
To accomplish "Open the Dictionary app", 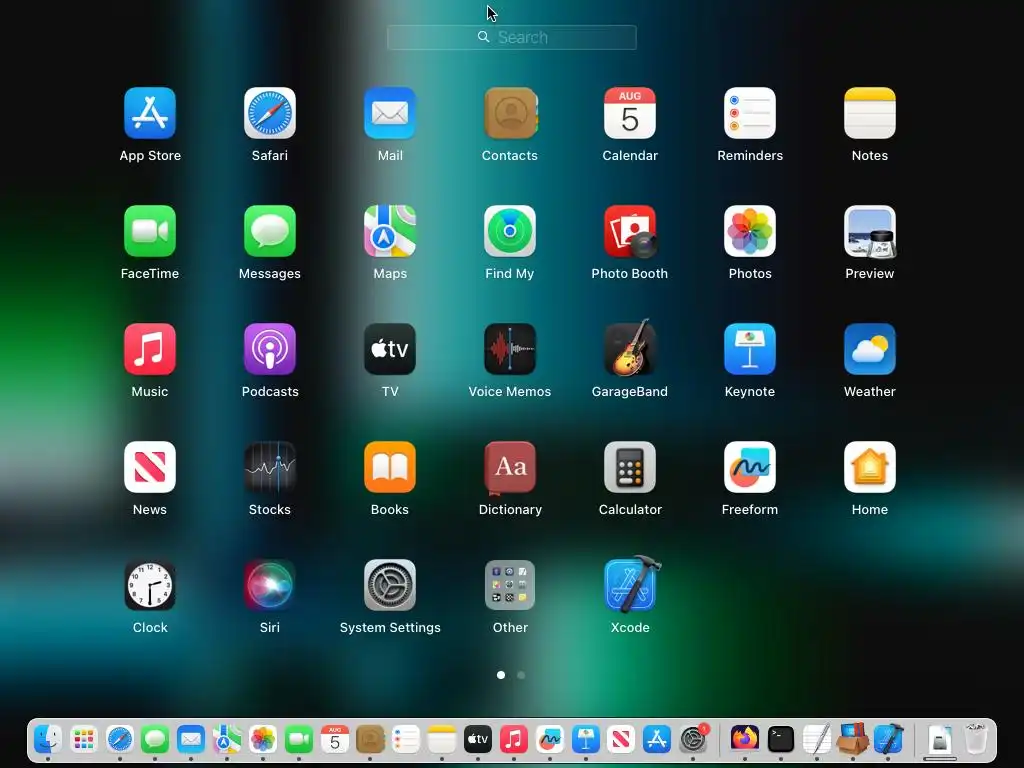I will 510,468.
